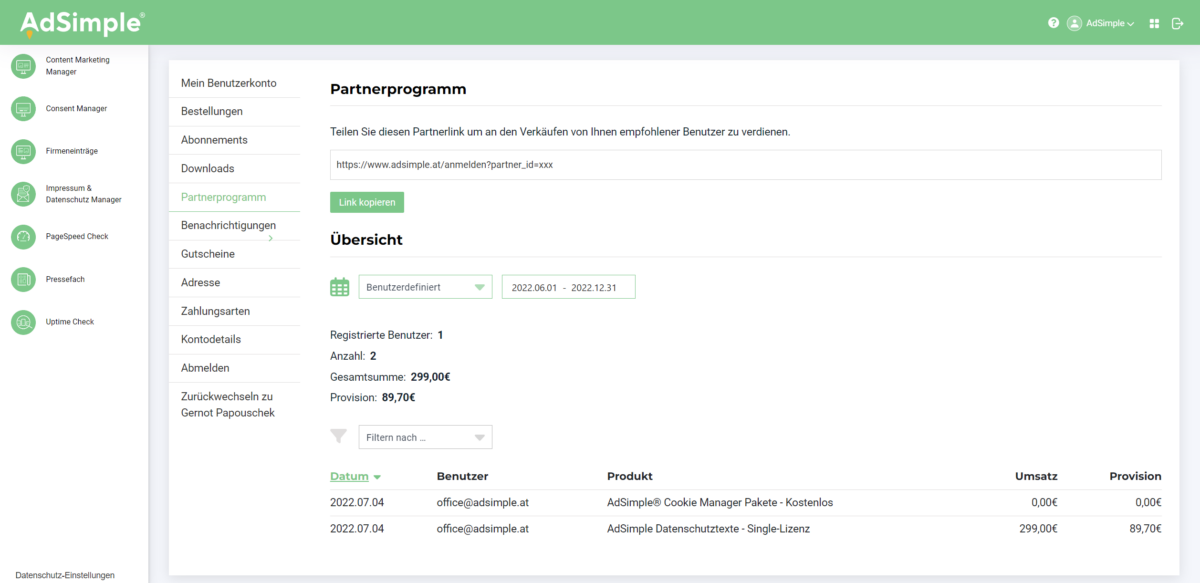Expand the AdSimple user account dropdown

pos(1100,23)
